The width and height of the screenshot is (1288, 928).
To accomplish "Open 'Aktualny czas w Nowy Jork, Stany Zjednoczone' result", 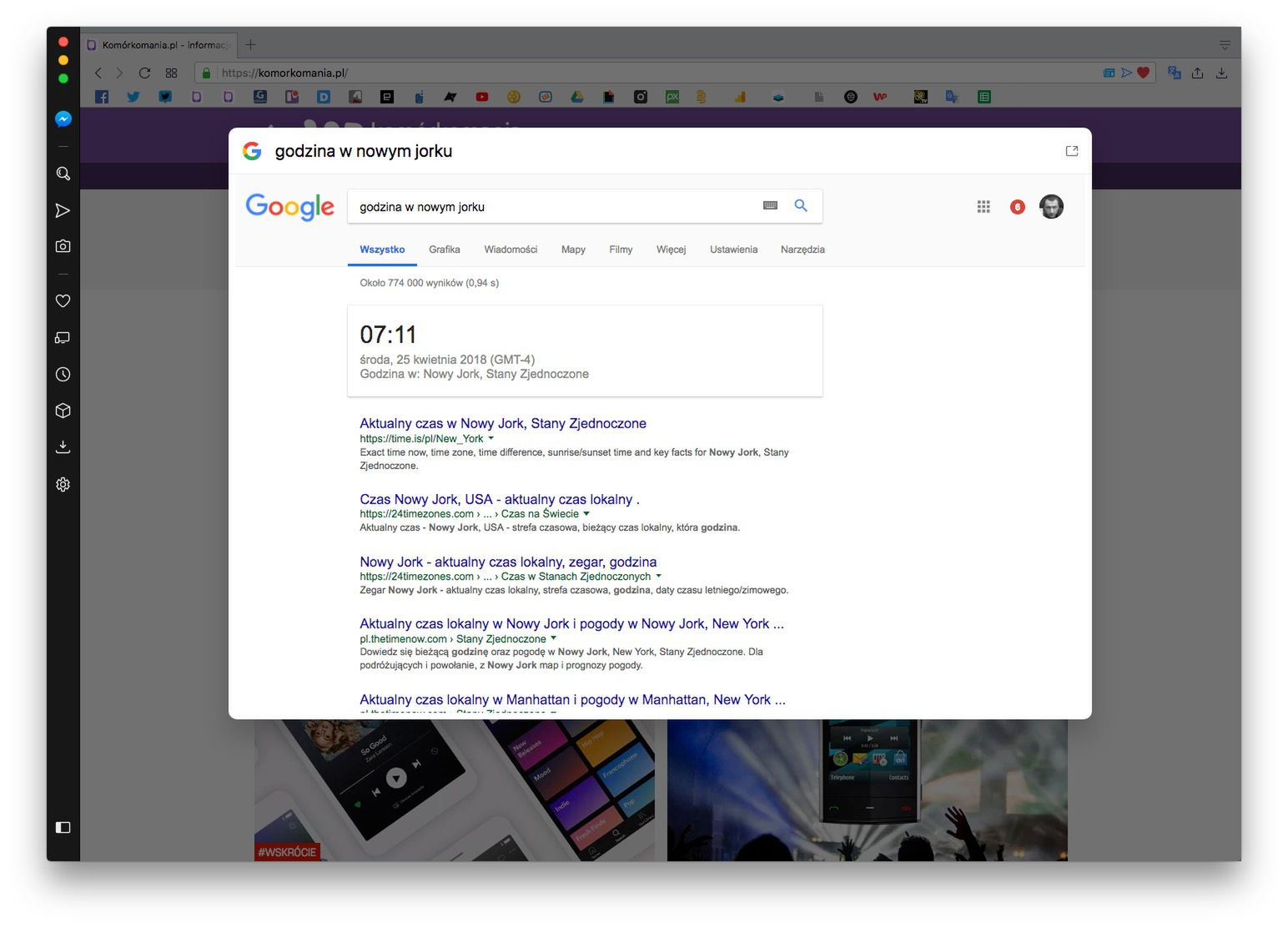I will coord(503,424).
